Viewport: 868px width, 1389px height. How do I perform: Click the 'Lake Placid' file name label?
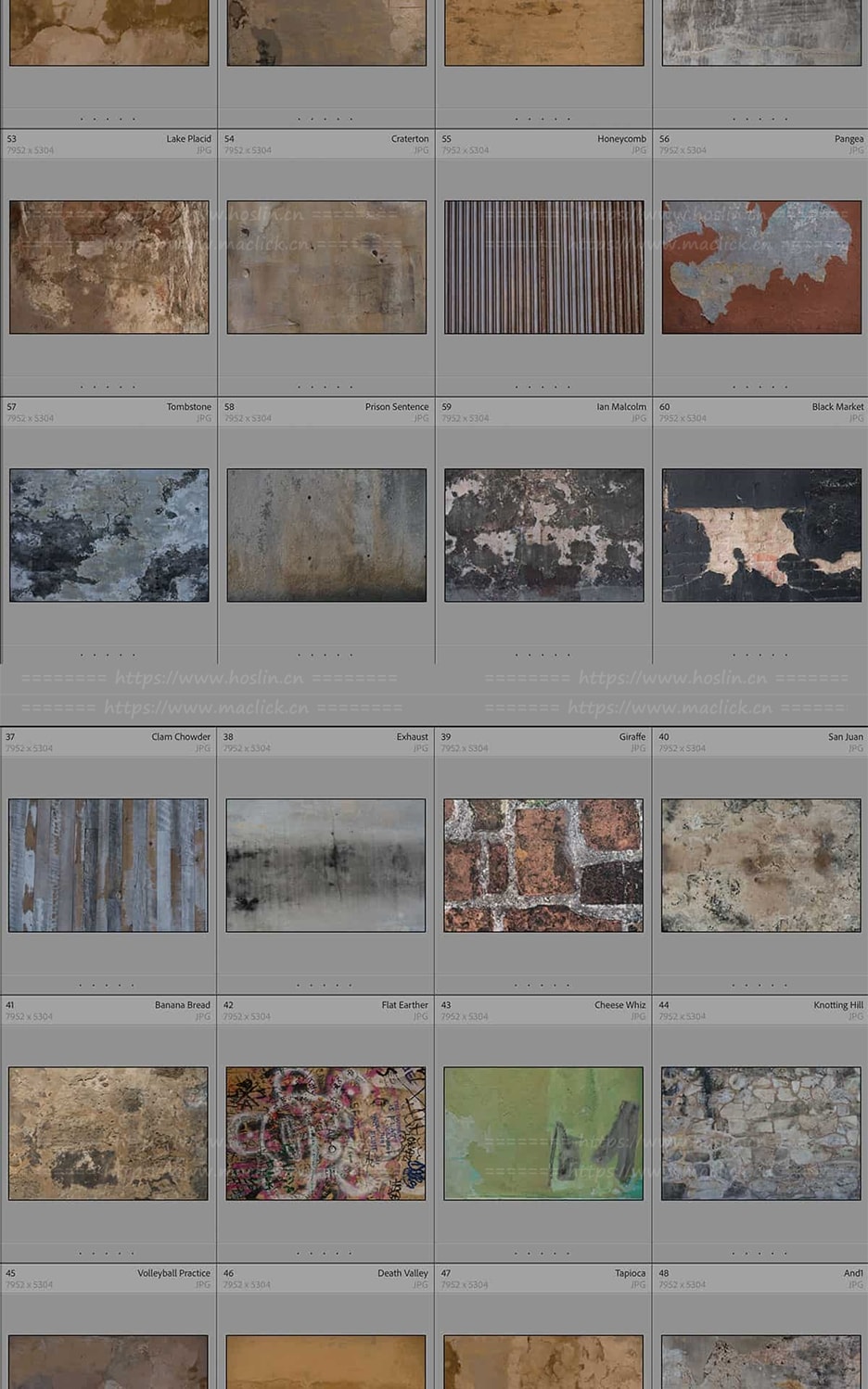click(189, 139)
